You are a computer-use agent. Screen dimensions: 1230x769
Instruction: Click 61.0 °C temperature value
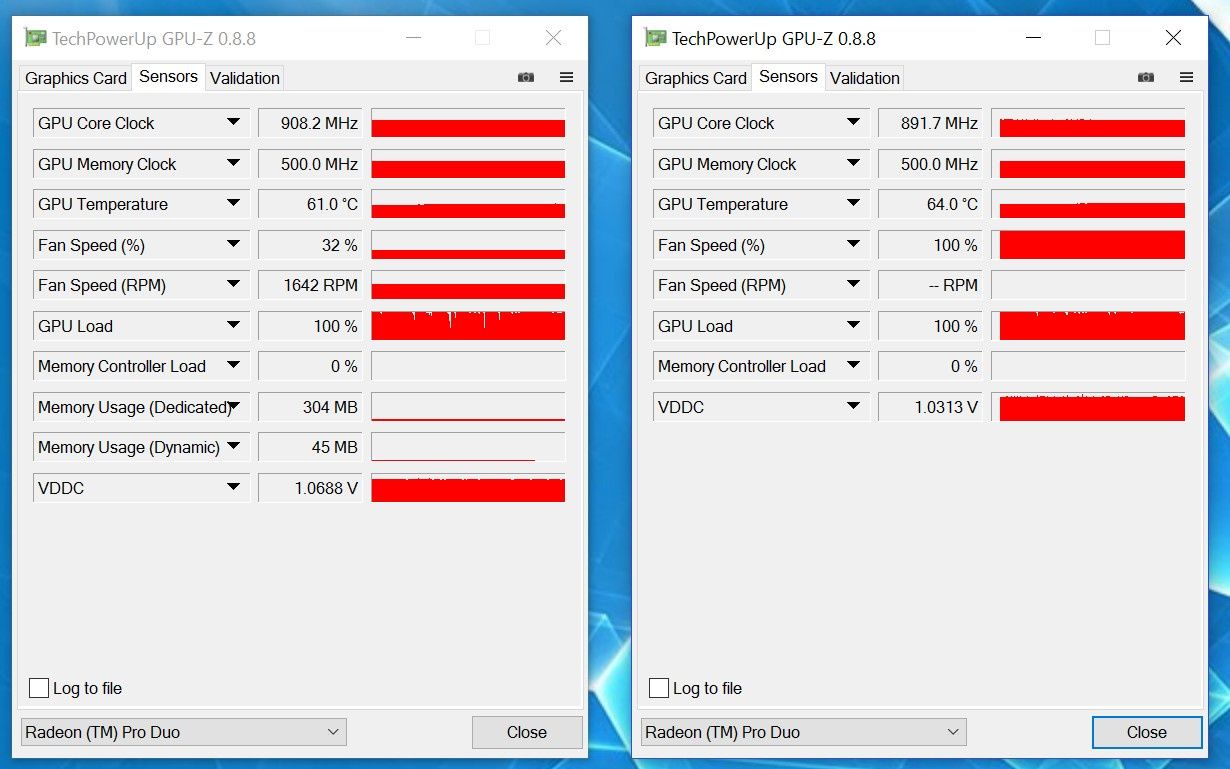[311, 204]
